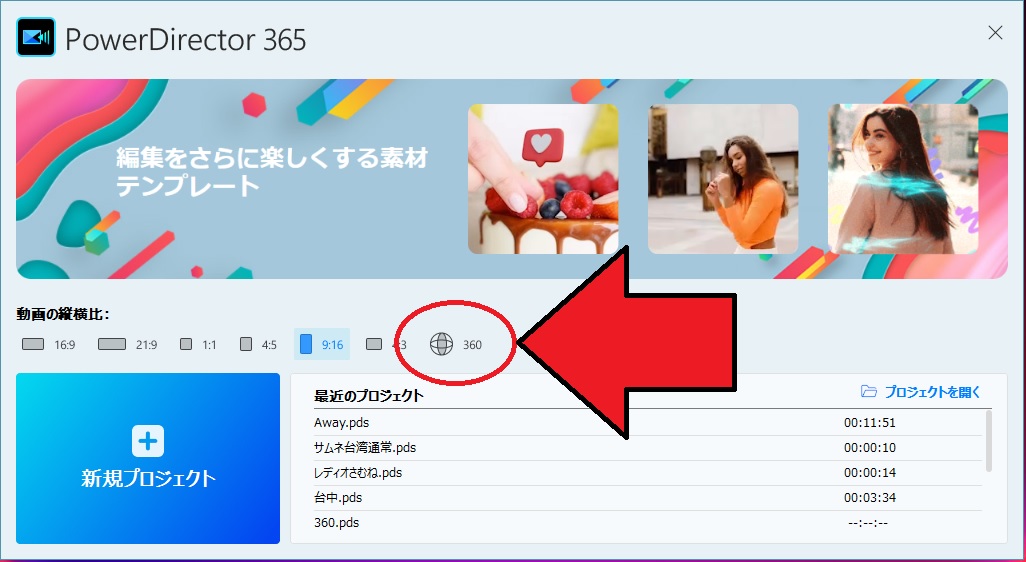This screenshot has width=1026, height=562.
Task: Click the PowerDirector 365 logo icon
Action: coord(36,37)
